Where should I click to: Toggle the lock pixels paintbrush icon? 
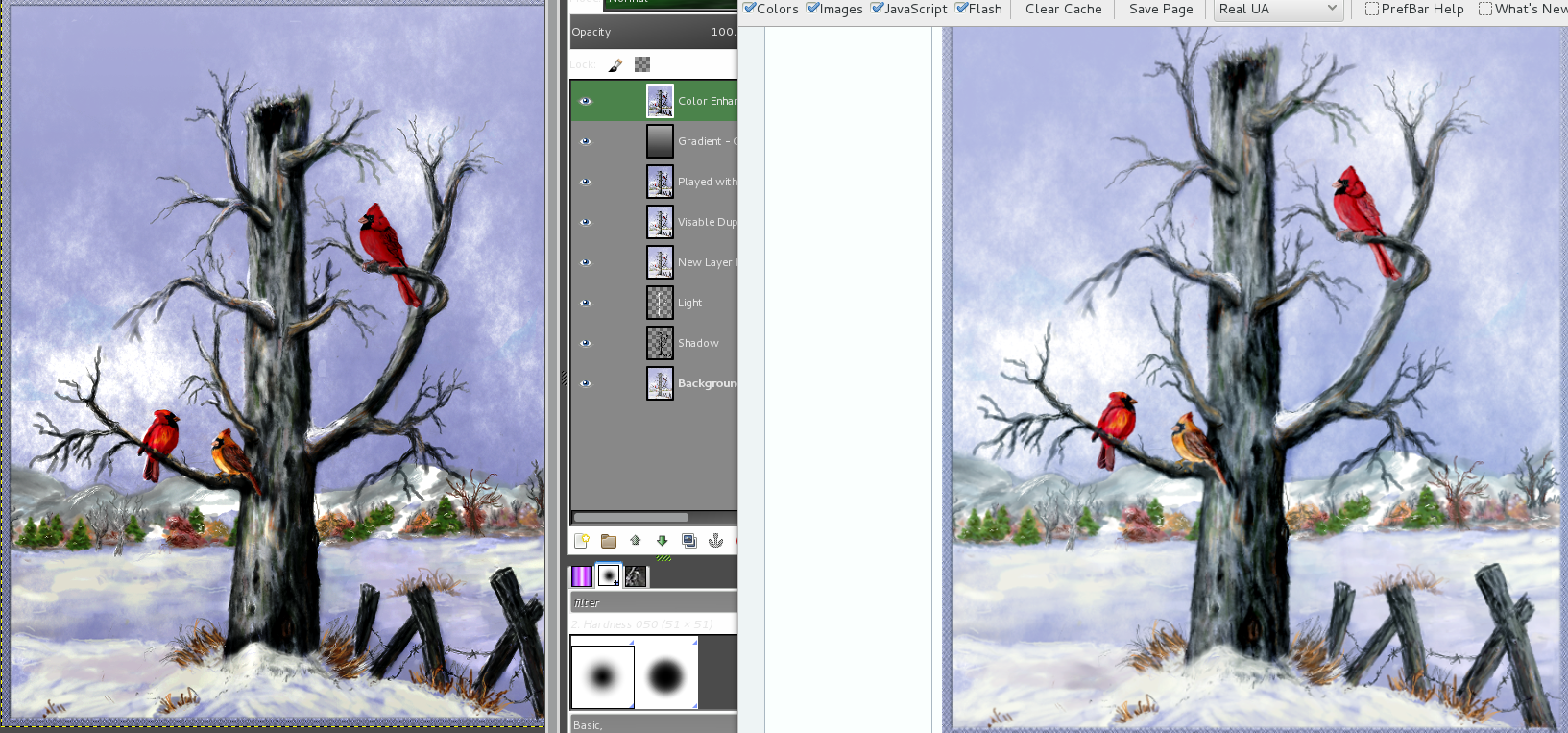[x=615, y=65]
